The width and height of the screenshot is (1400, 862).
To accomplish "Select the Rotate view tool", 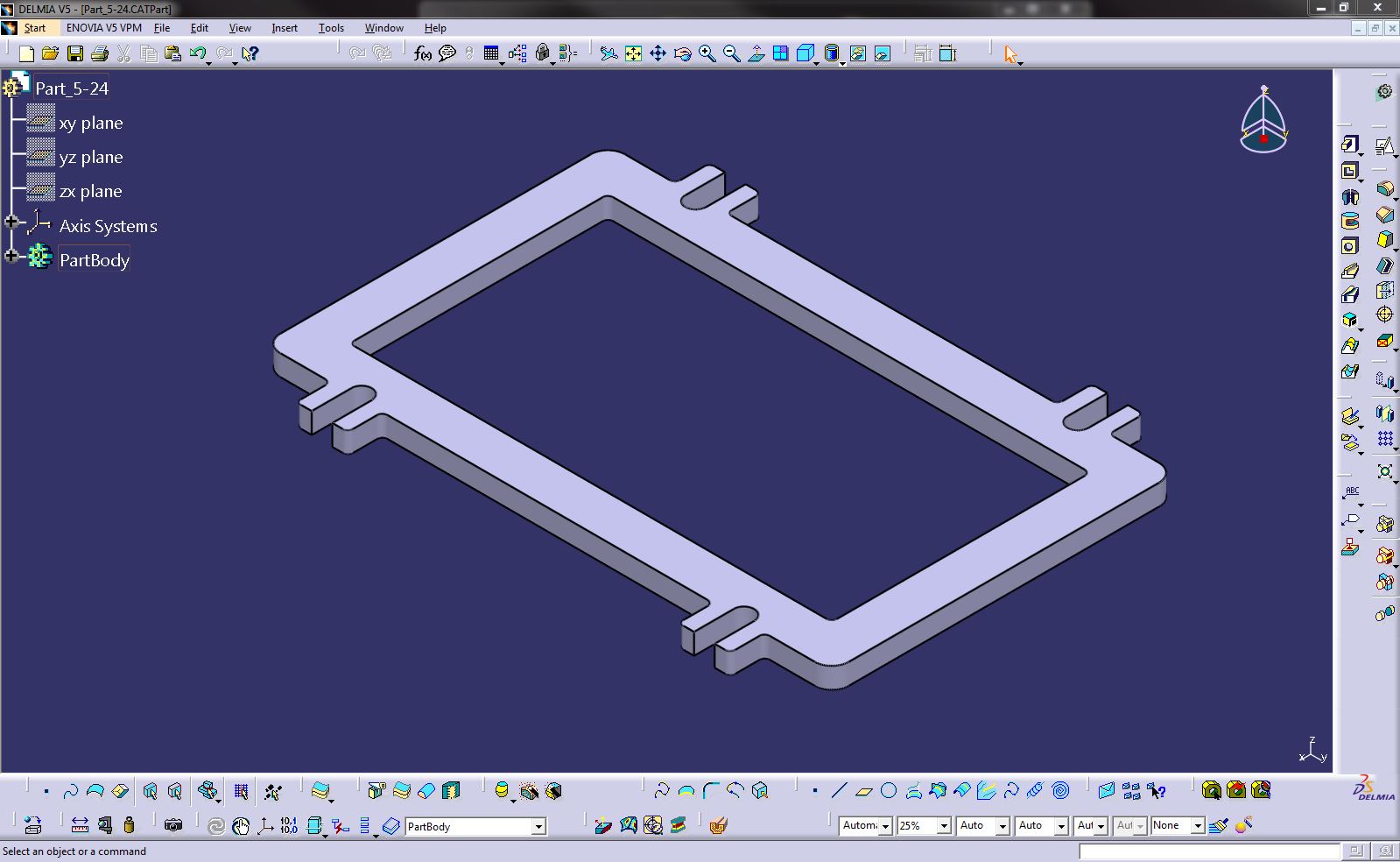I will 682,53.
